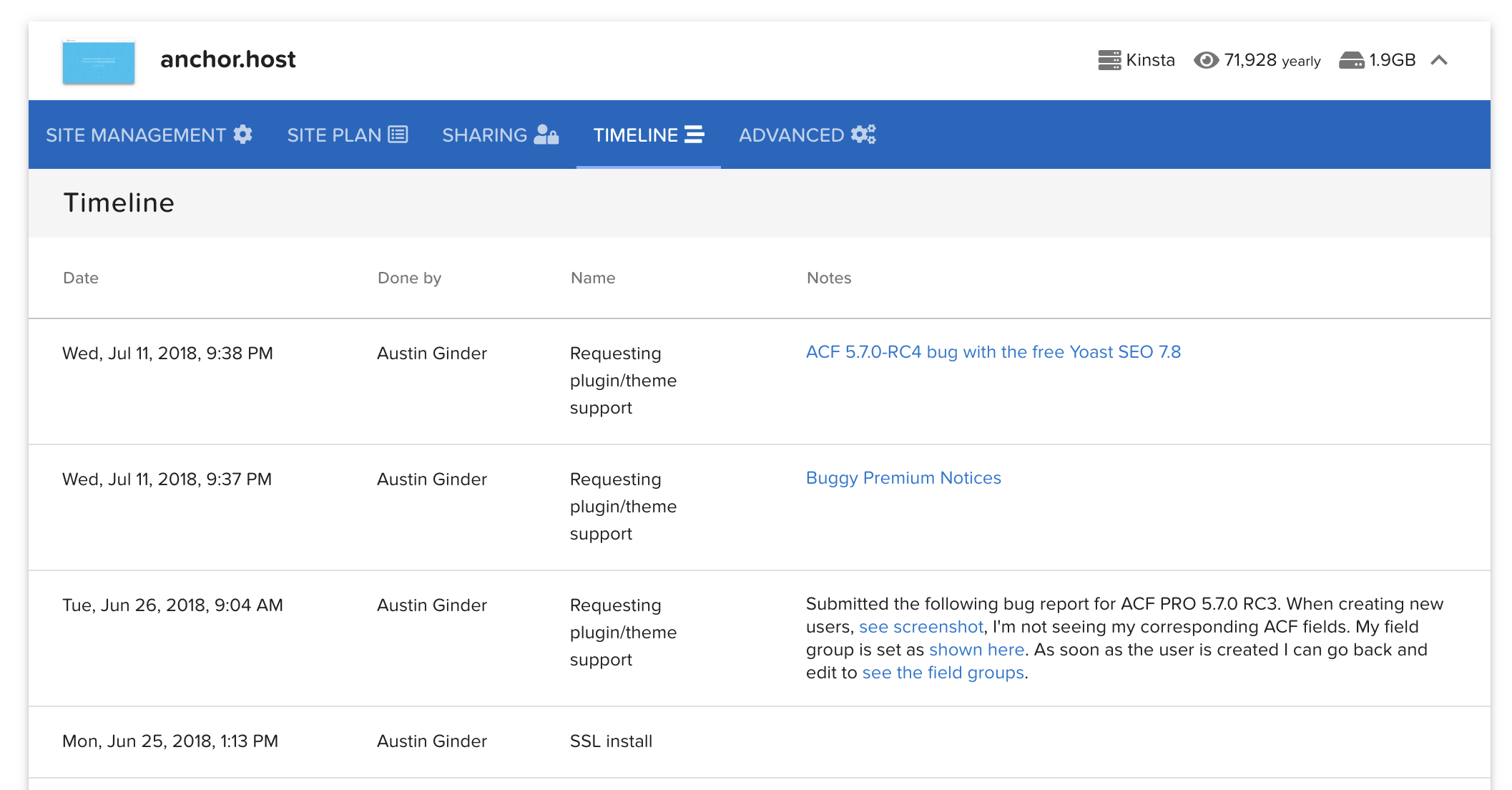The width and height of the screenshot is (1512, 790).
Task: Select the Timeline tab
Action: click(x=649, y=135)
